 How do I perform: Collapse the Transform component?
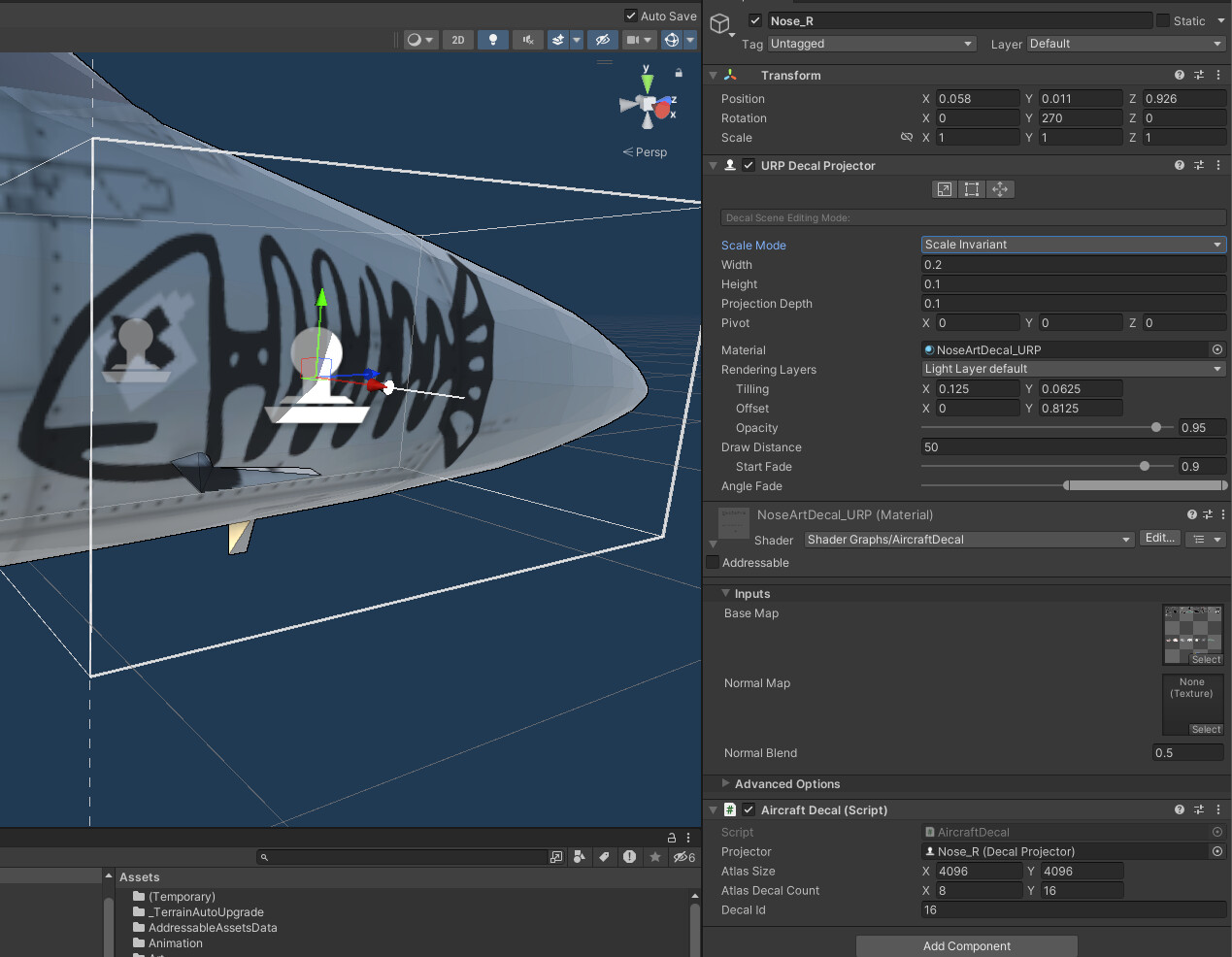713,75
